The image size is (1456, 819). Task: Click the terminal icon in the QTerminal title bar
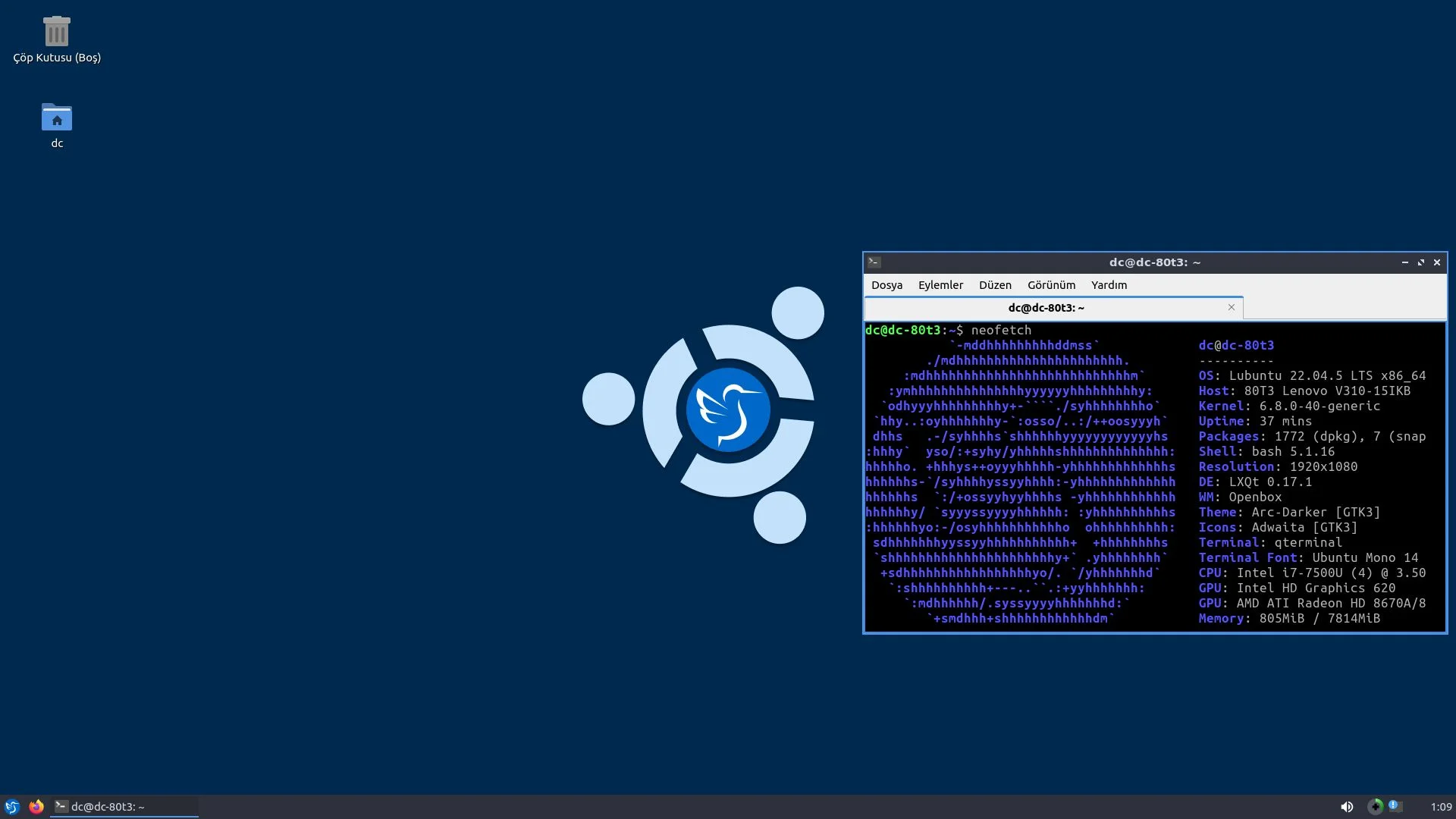pos(874,262)
